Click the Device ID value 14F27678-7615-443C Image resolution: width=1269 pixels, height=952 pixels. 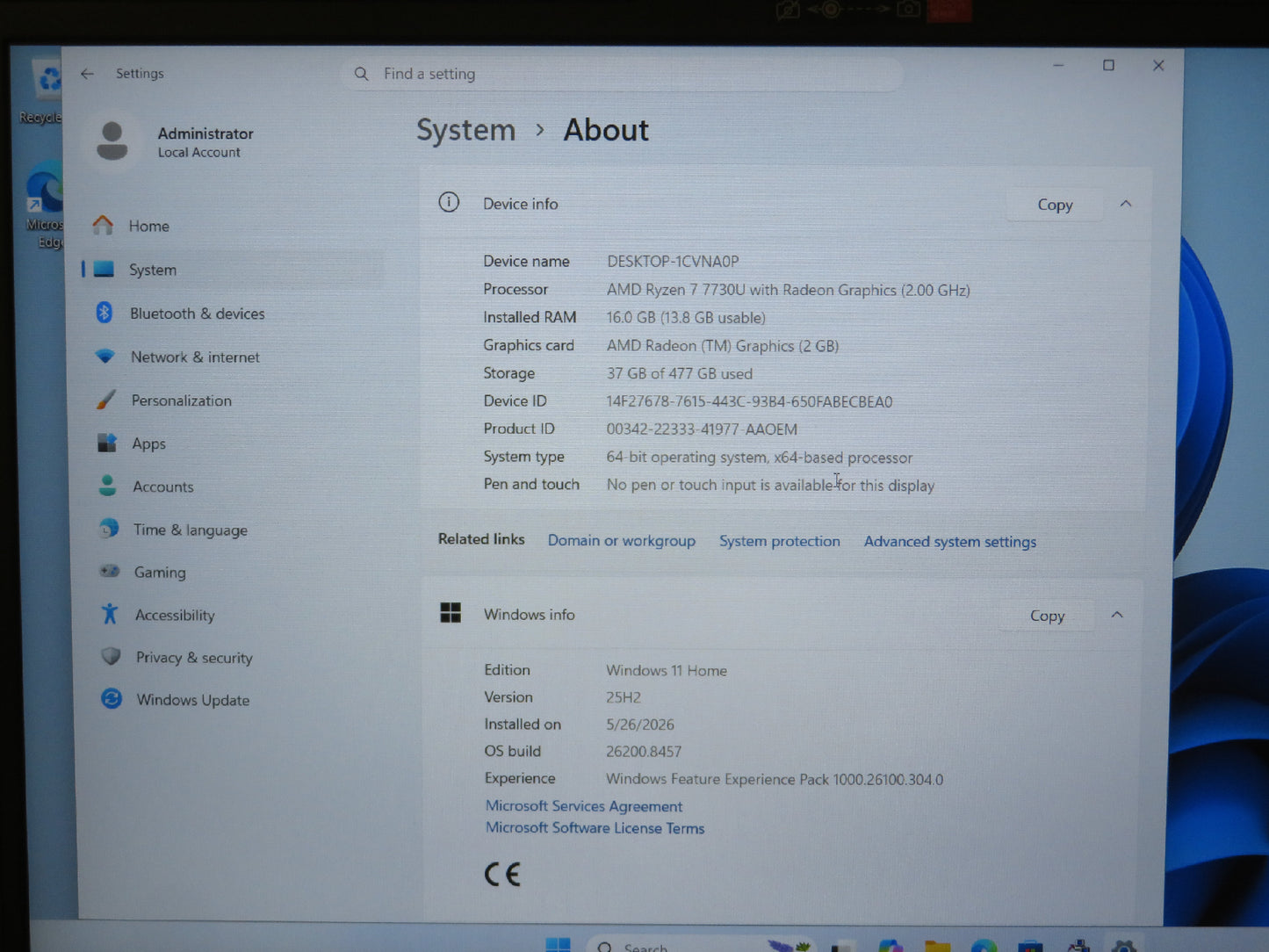coord(749,402)
